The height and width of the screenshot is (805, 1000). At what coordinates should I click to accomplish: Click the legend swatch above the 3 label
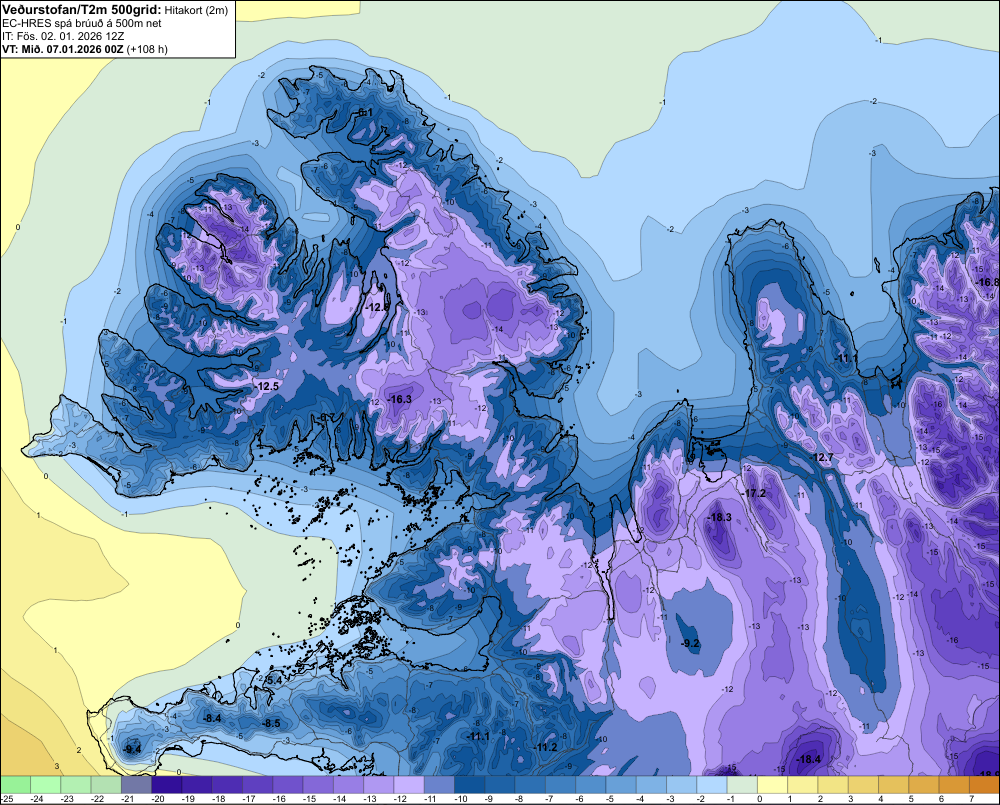click(865, 785)
